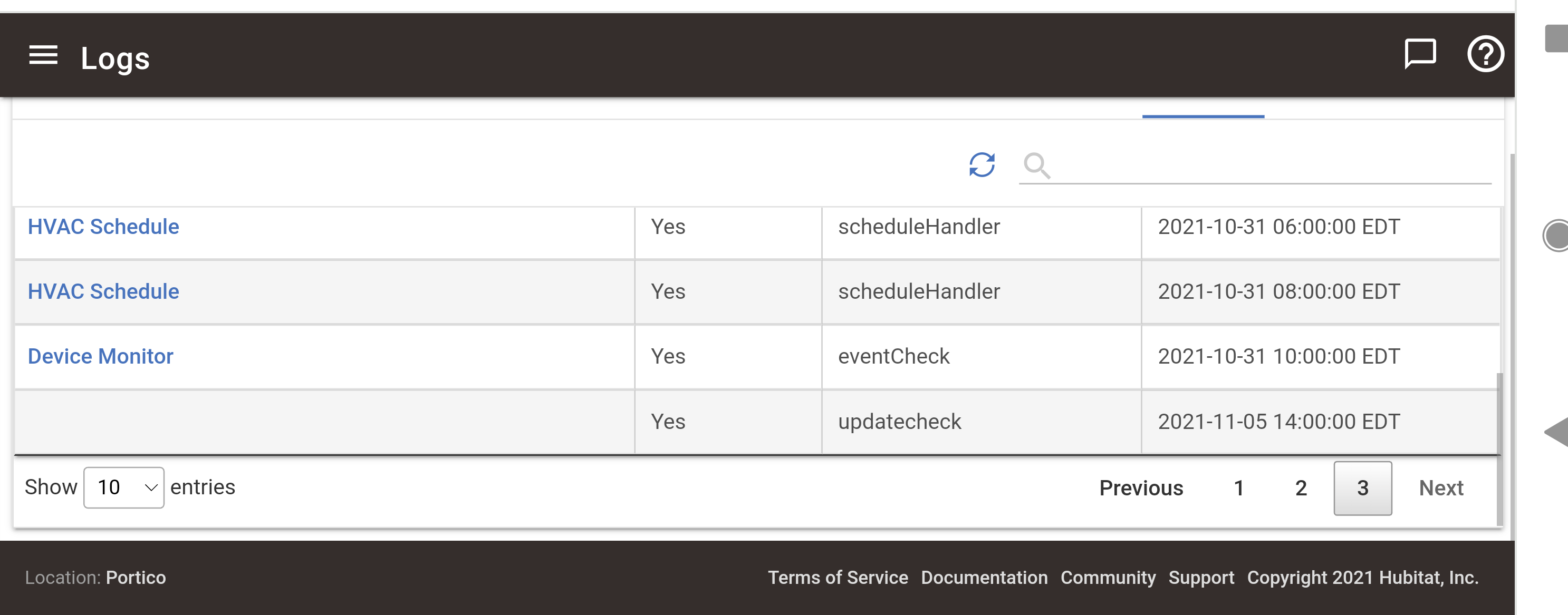
Task: Click the Logs page title
Action: [115, 58]
